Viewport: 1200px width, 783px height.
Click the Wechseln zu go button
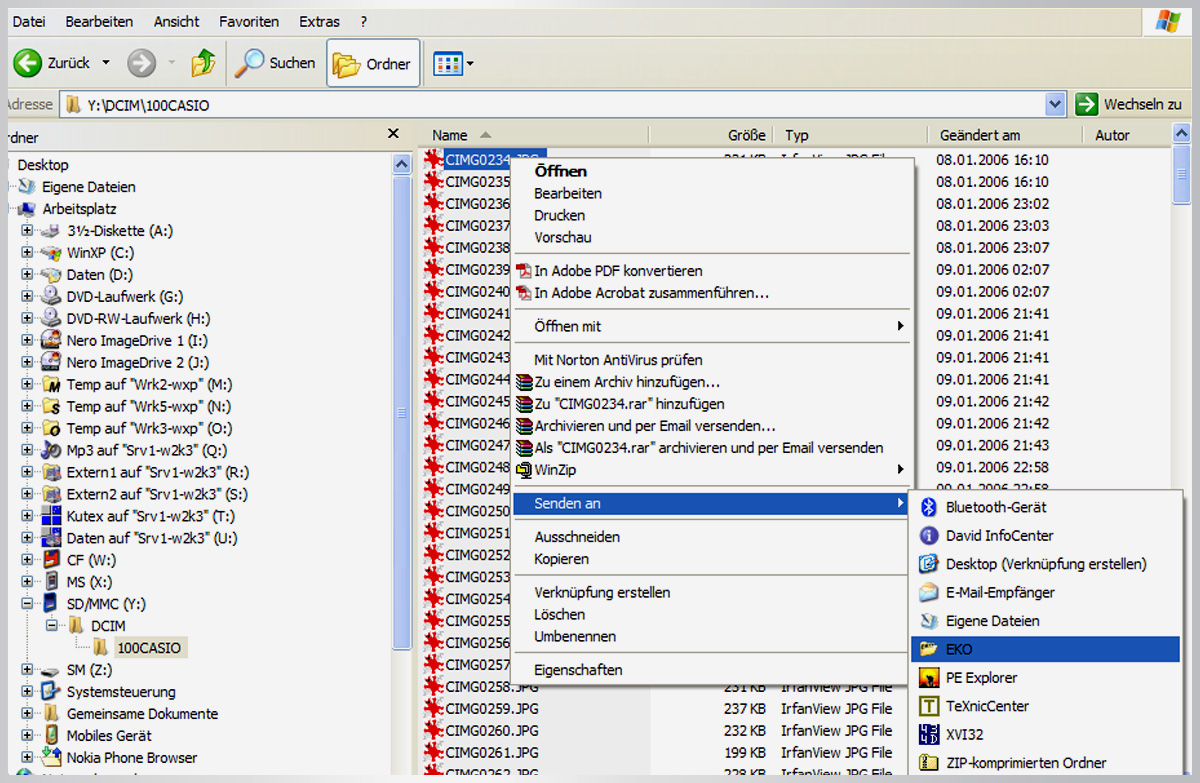tap(1129, 104)
